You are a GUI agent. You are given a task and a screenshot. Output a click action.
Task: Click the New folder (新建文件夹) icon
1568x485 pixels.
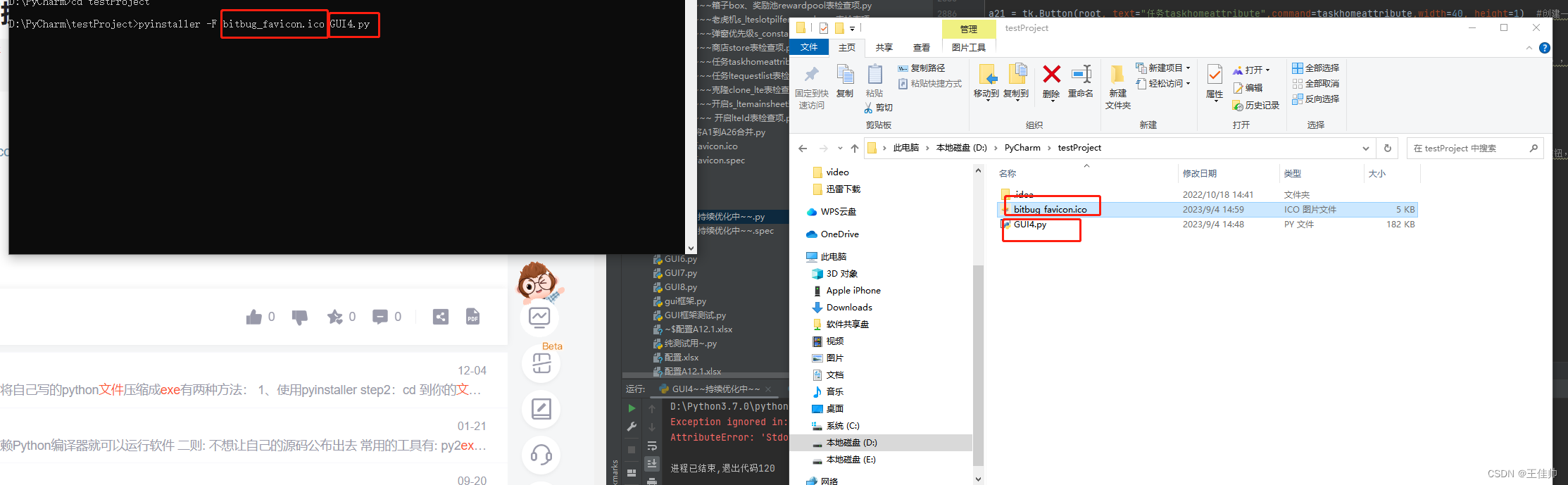[x=1117, y=75]
